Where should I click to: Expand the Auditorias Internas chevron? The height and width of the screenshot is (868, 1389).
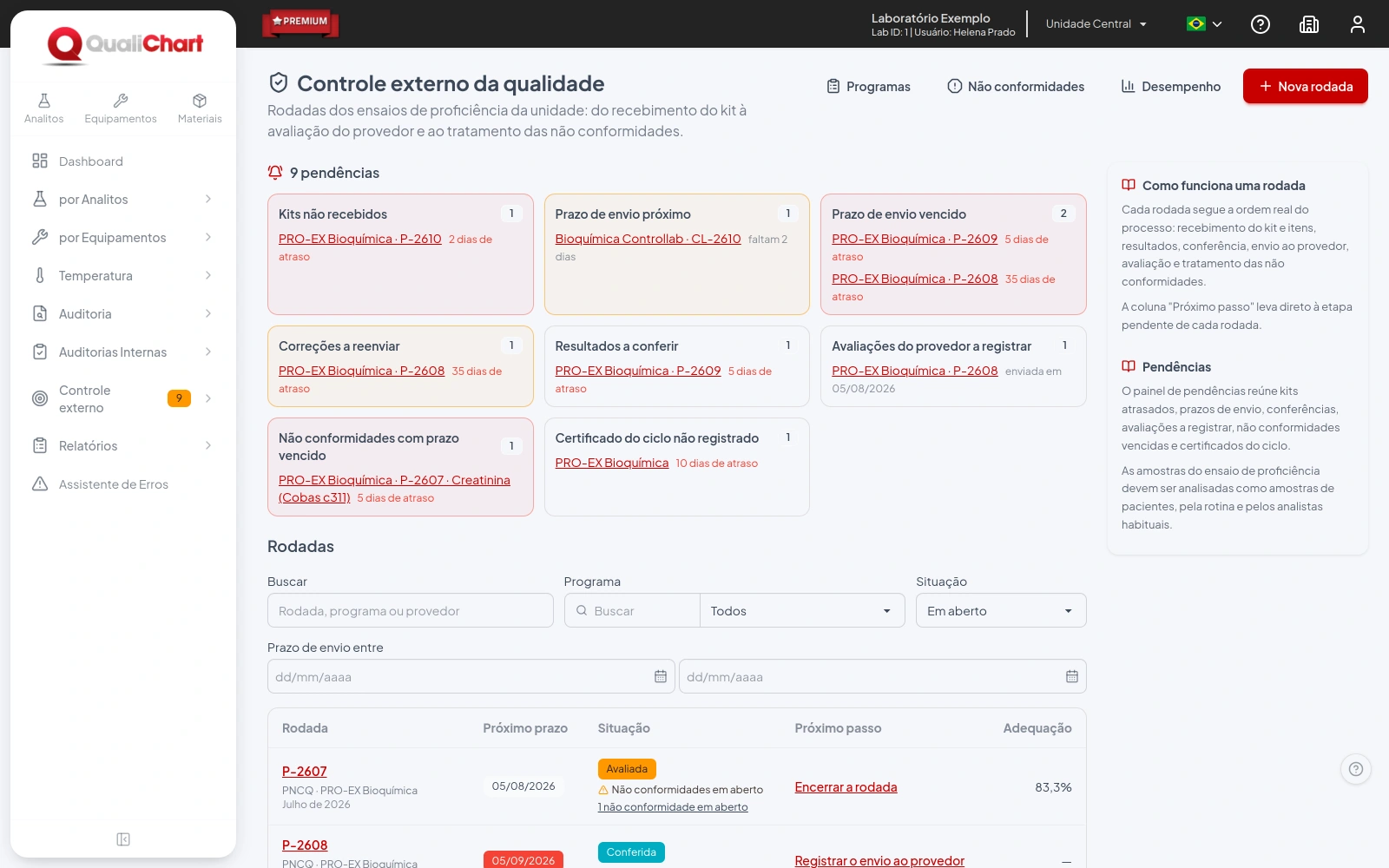coord(208,352)
